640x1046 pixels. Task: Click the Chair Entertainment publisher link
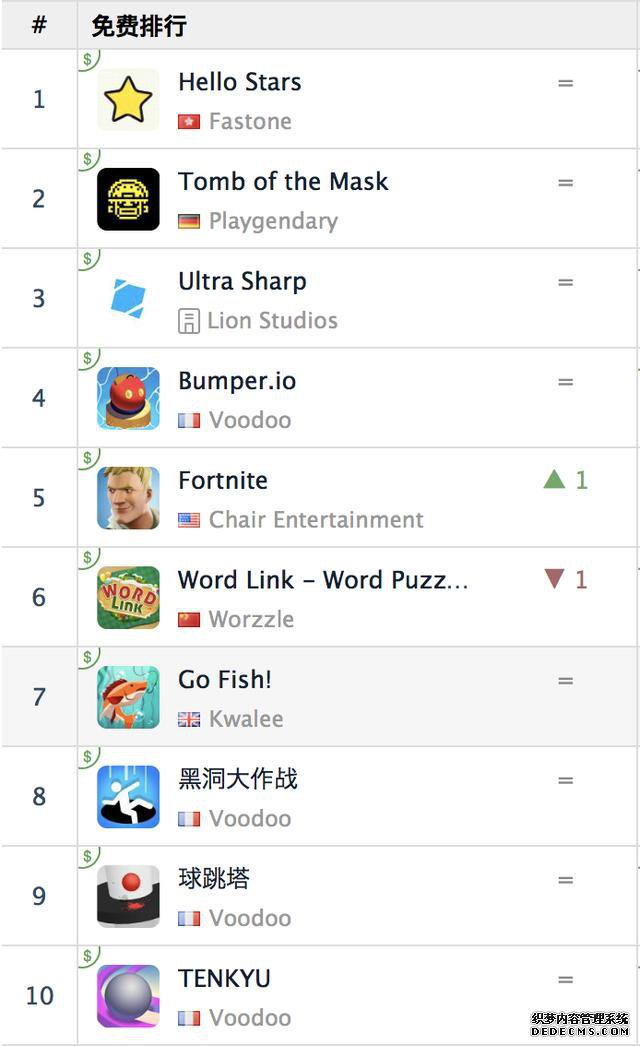[x=316, y=520]
